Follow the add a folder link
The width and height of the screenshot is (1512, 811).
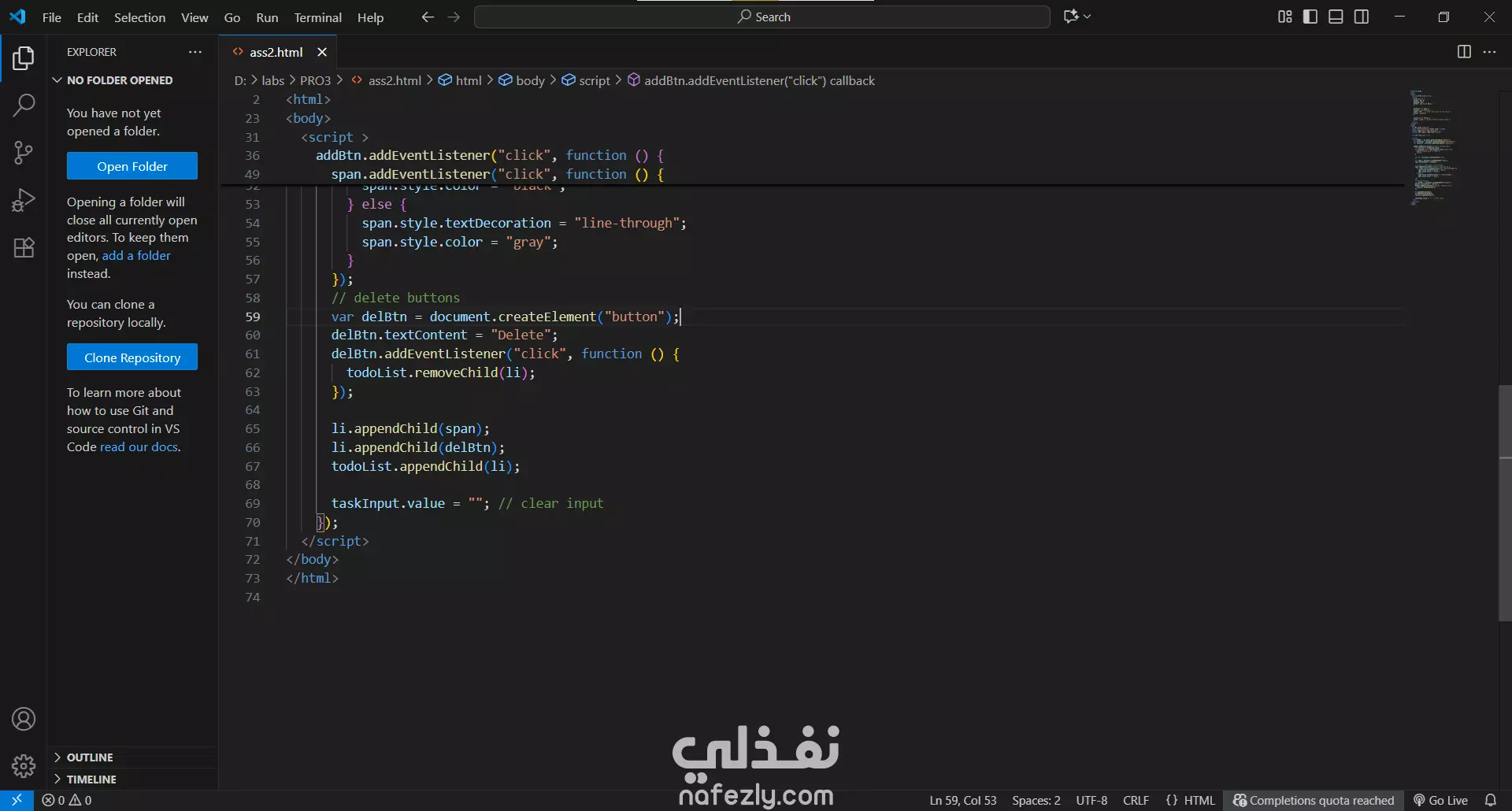[136, 255]
